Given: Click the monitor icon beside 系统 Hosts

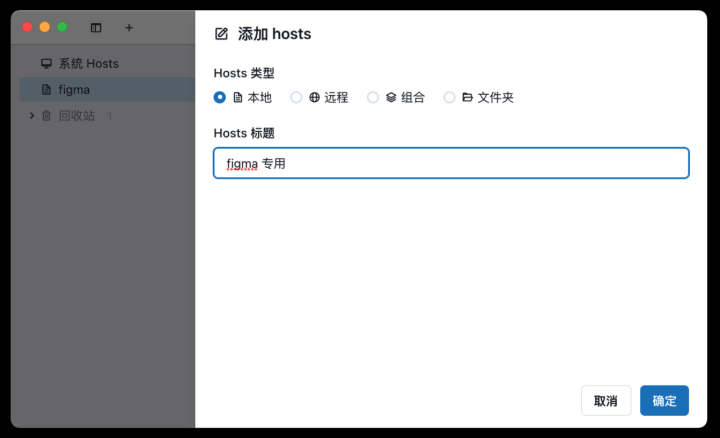Looking at the screenshot, I should click(x=46, y=63).
